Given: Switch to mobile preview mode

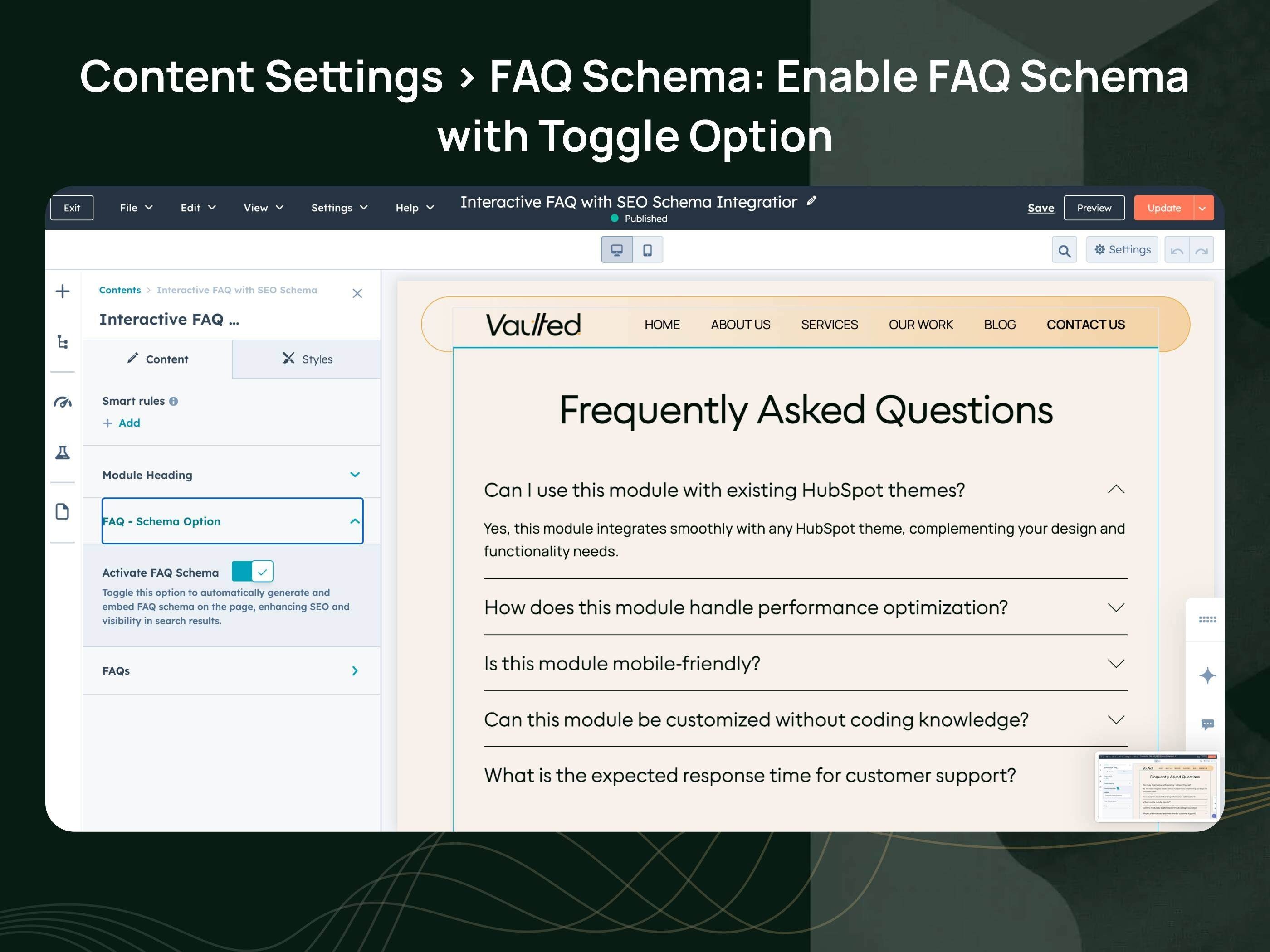Looking at the screenshot, I should coord(647,249).
